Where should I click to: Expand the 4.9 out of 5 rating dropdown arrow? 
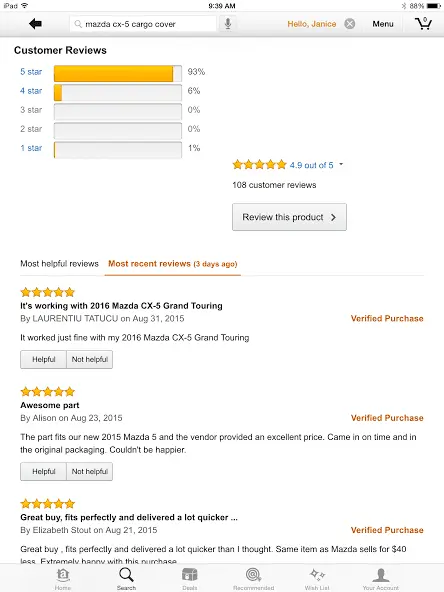click(341, 165)
